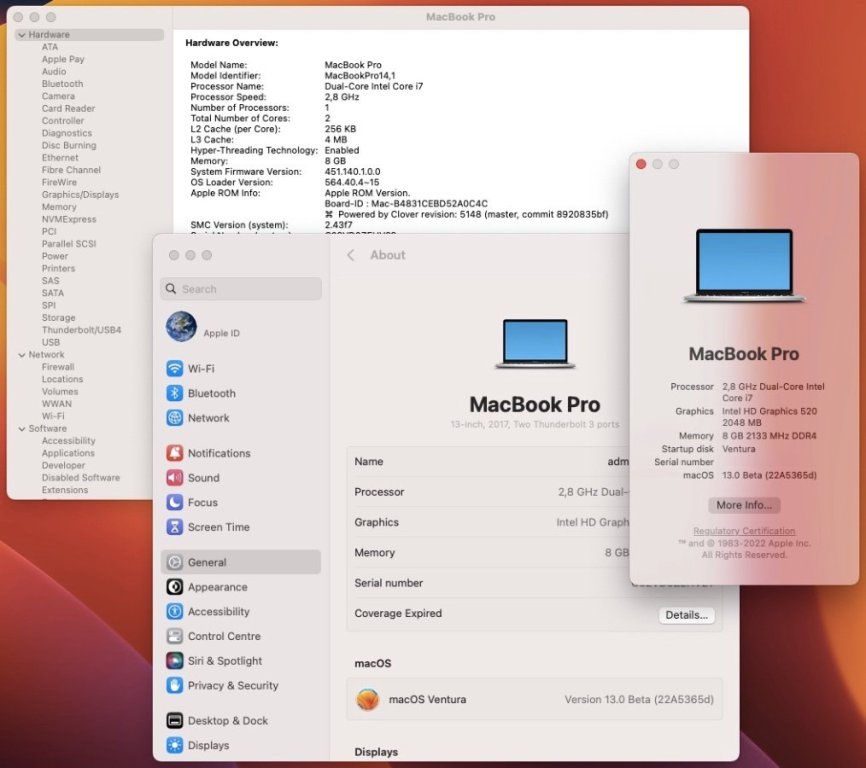Viewport: 866px width, 768px height.
Task: Select Graphics/Displays in hardware list
Action: [80, 195]
